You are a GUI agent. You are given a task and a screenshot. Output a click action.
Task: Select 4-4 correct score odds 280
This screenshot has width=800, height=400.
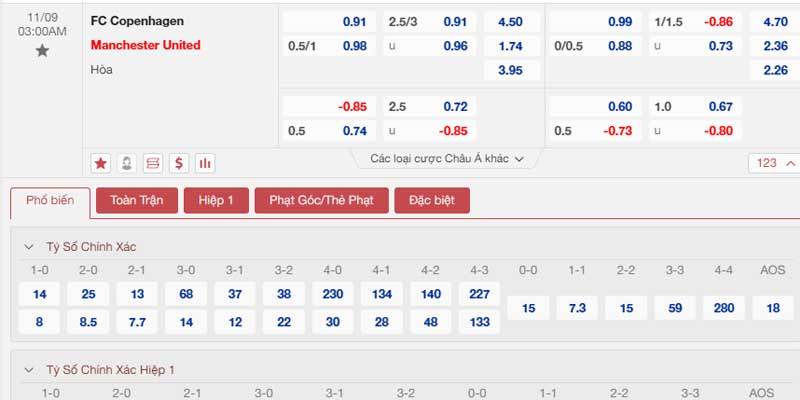click(x=724, y=308)
